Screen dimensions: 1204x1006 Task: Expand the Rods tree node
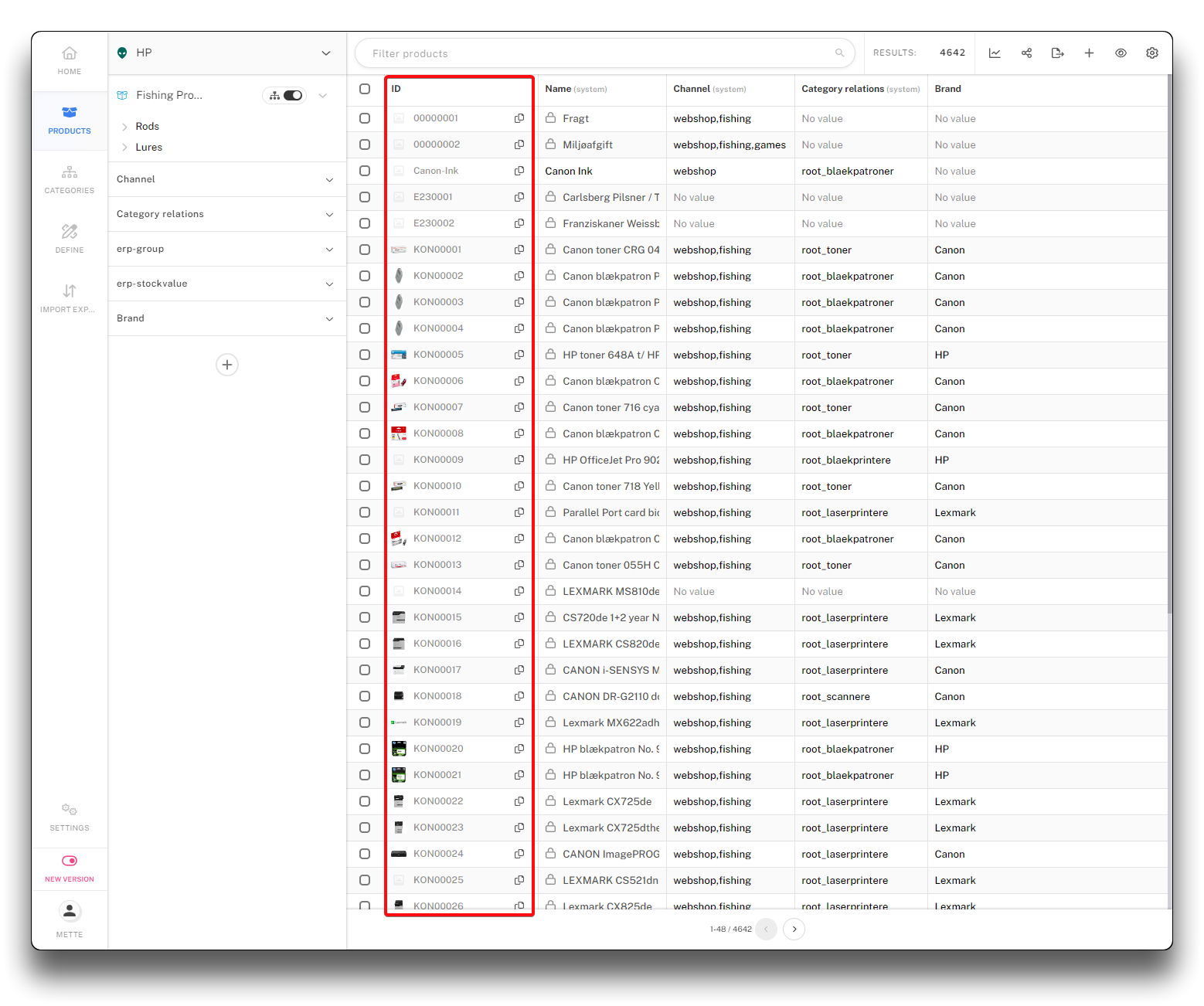tap(124, 127)
